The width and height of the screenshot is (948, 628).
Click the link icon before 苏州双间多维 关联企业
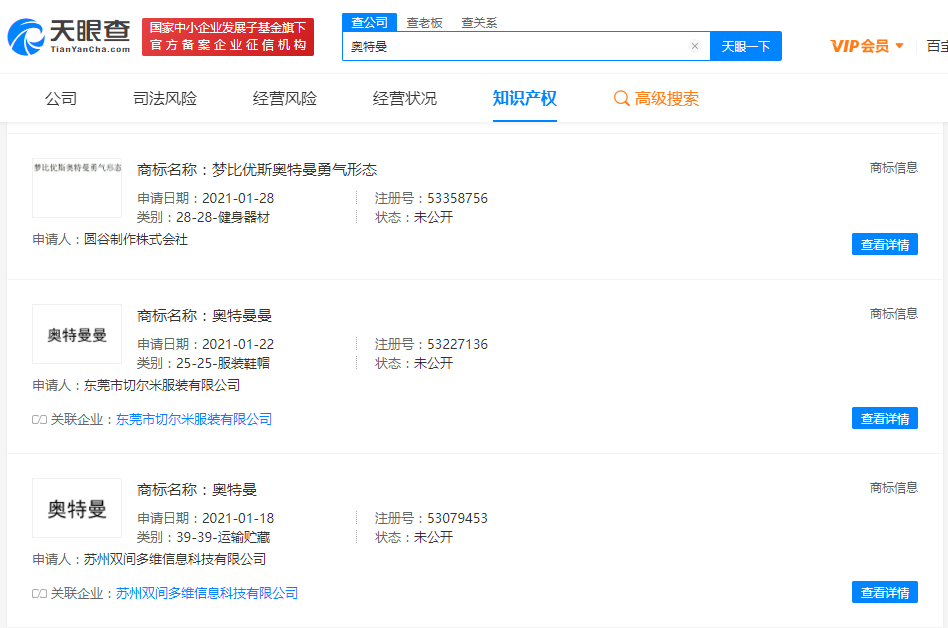coord(39,594)
